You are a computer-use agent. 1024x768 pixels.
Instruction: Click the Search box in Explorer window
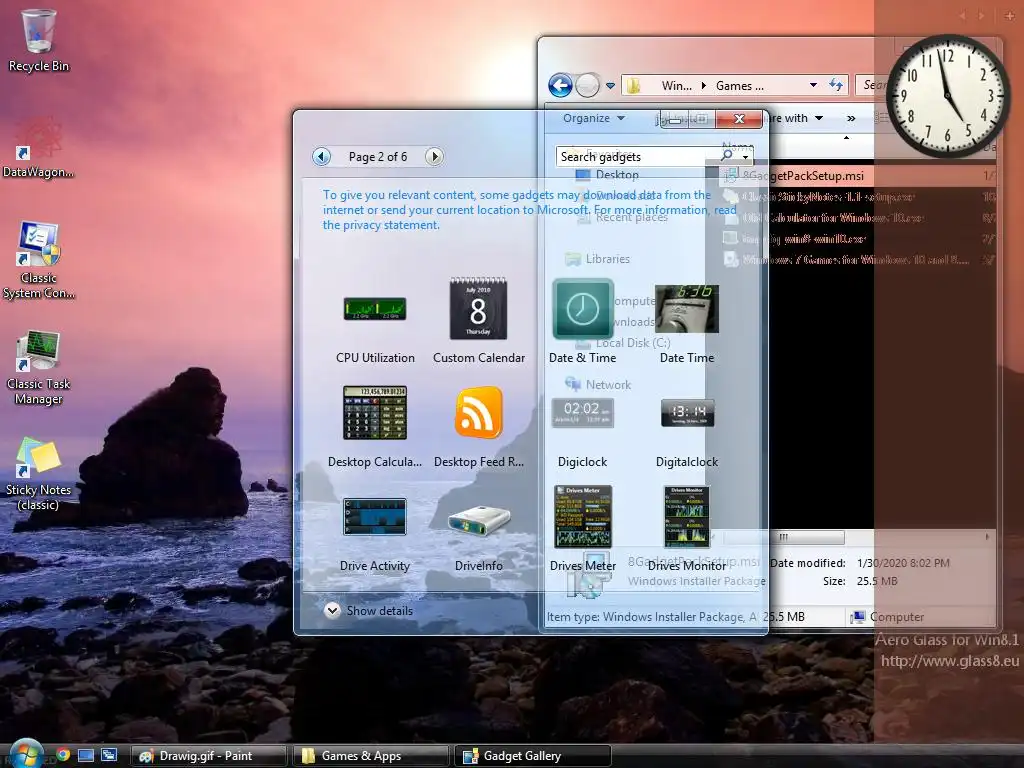[x=871, y=85]
